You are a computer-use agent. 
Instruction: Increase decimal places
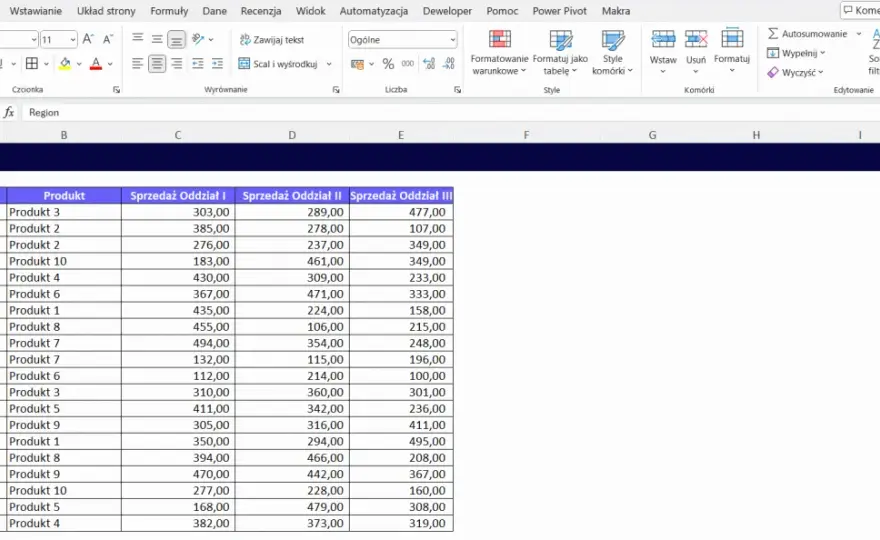pyautogui.click(x=429, y=64)
